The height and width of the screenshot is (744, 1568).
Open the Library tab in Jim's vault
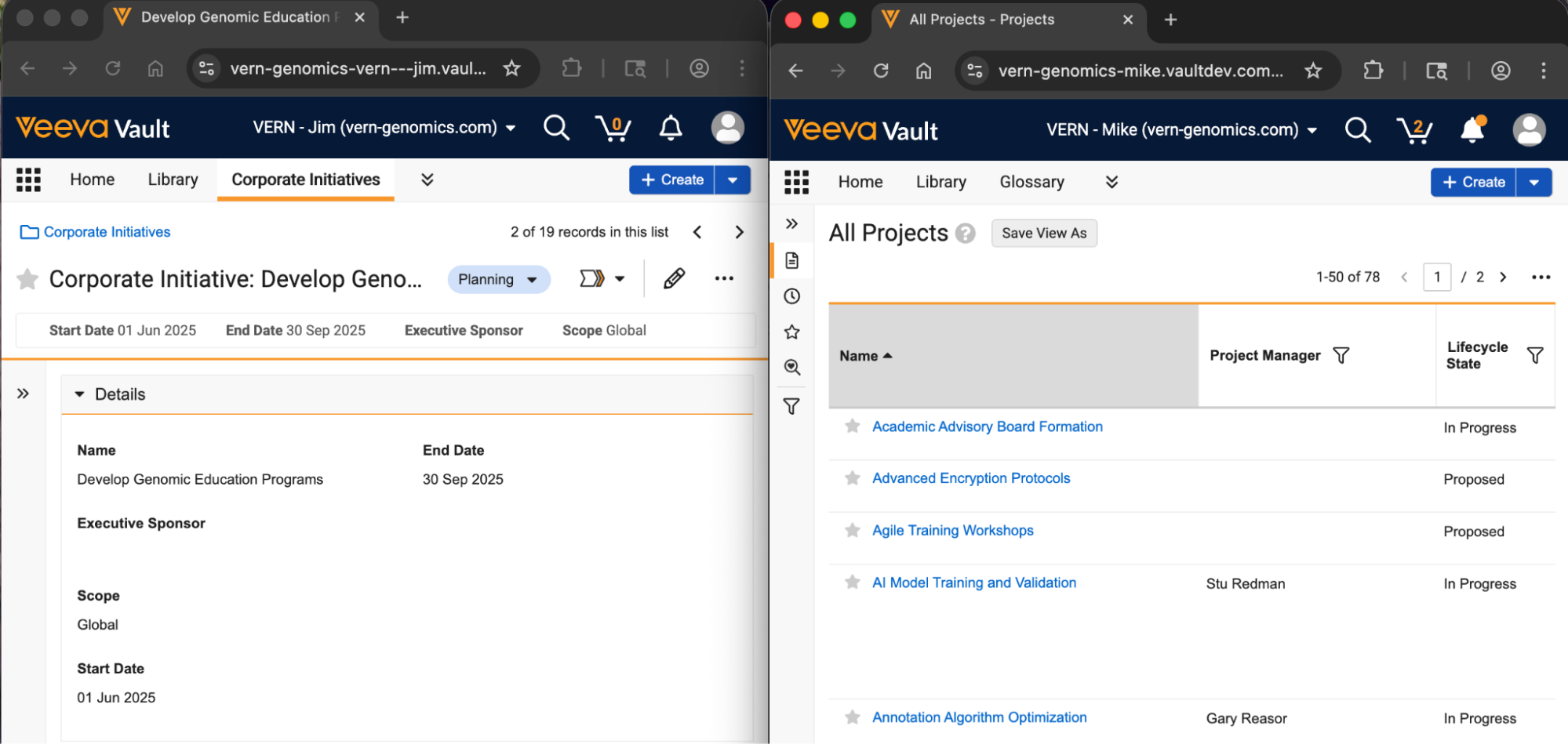tap(173, 180)
